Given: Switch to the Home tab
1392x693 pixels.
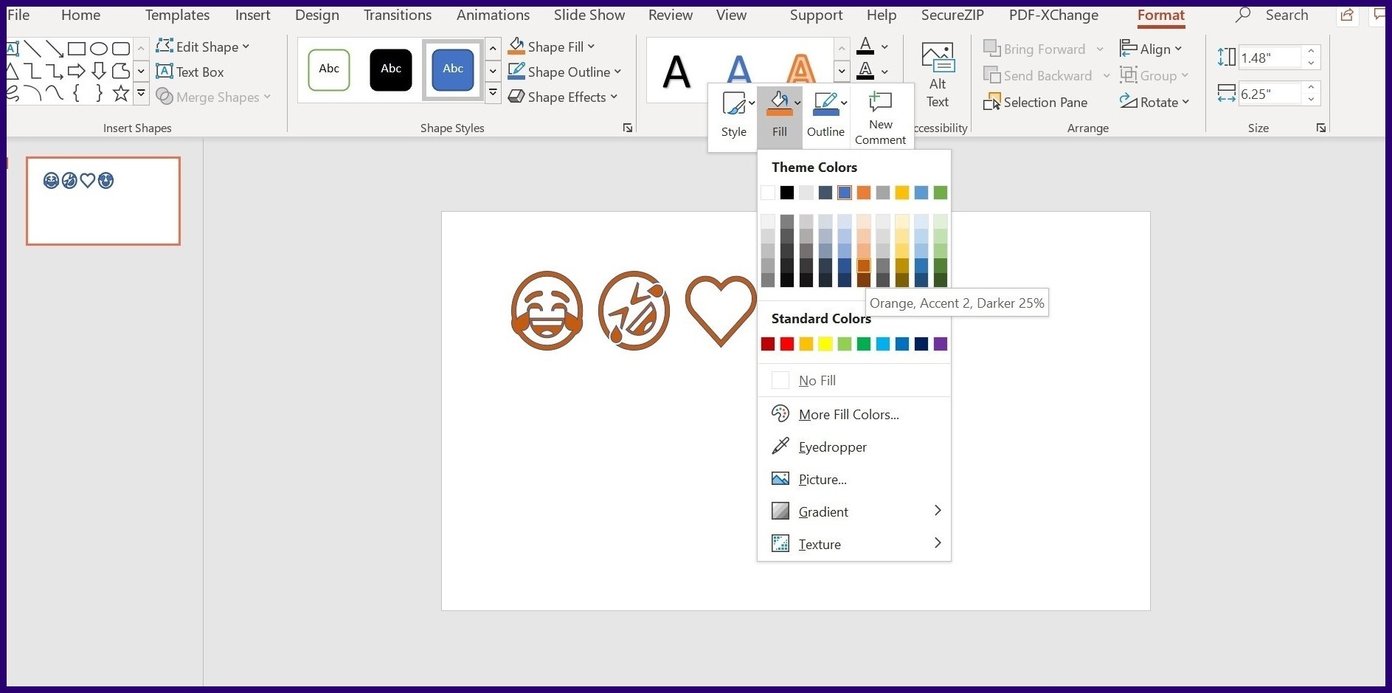Looking at the screenshot, I should (80, 15).
